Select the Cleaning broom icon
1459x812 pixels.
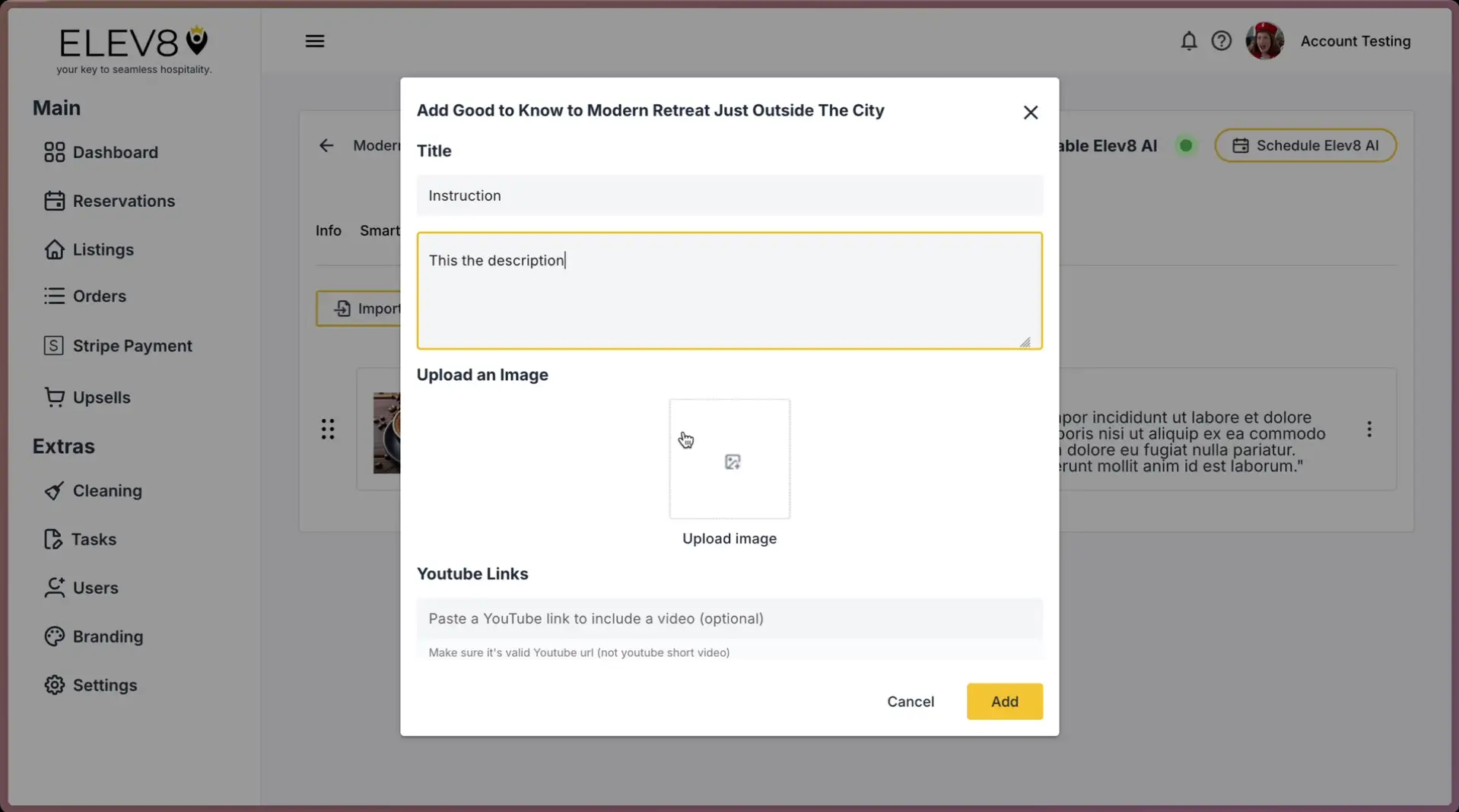pos(53,490)
